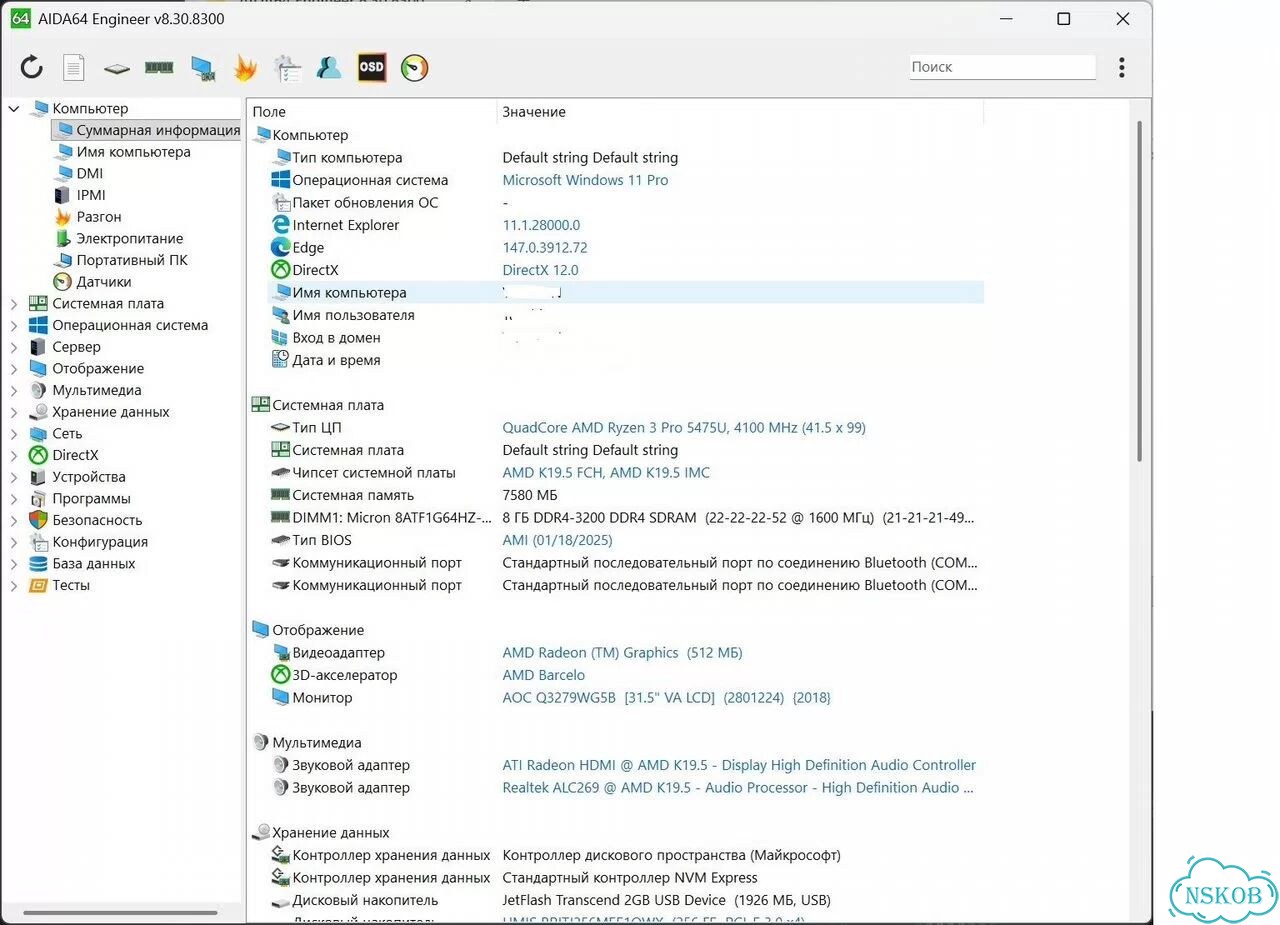Expand the Хранение данных tree node
The width and height of the screenshot is (1280, 925).
[x=14, y=412]
